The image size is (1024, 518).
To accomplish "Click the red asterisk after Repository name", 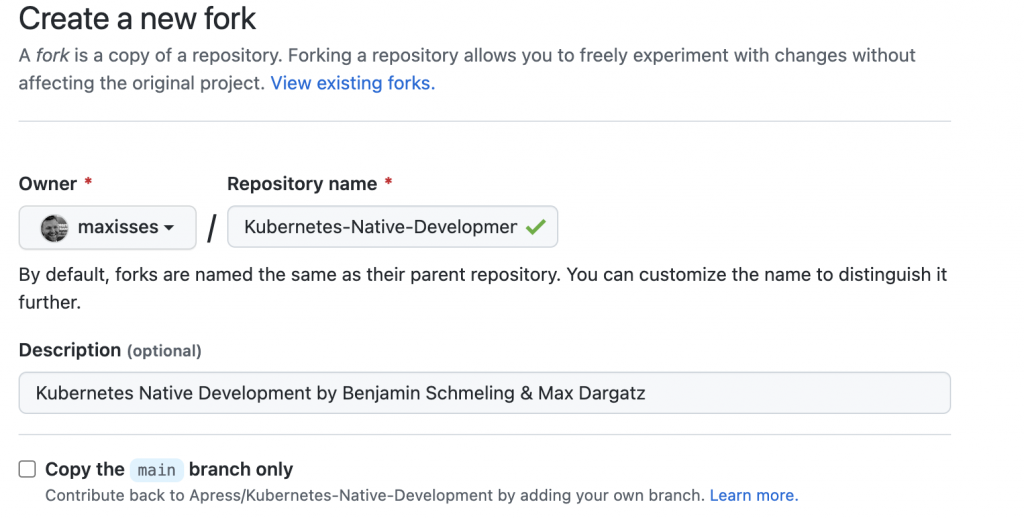I will pos(388,182).
